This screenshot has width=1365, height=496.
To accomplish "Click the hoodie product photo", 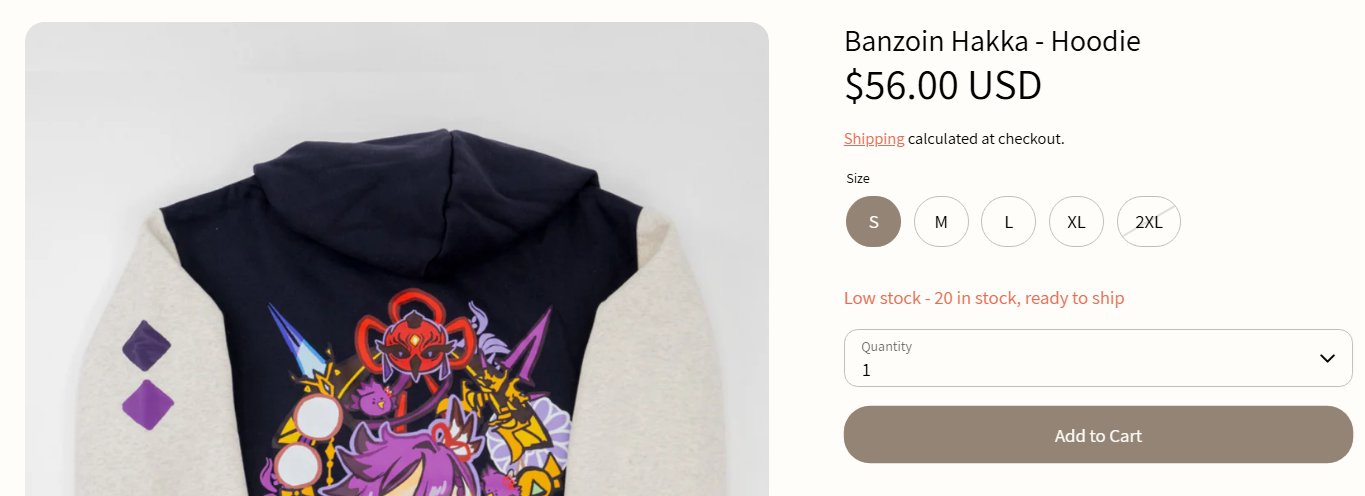I will coord(397,259).
